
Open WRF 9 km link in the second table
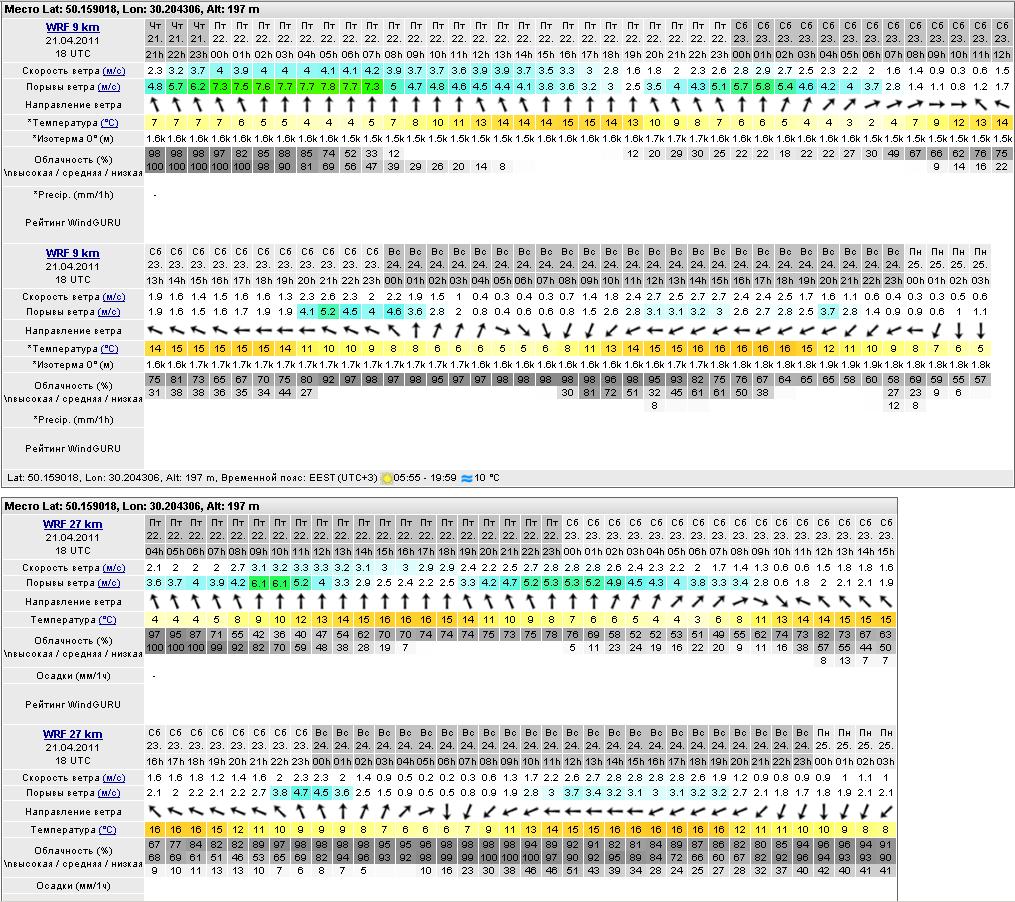point(72,254)
